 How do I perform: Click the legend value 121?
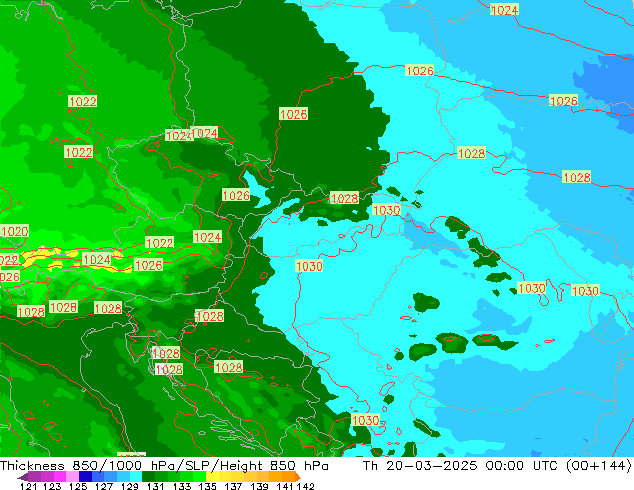click(28, 486)
